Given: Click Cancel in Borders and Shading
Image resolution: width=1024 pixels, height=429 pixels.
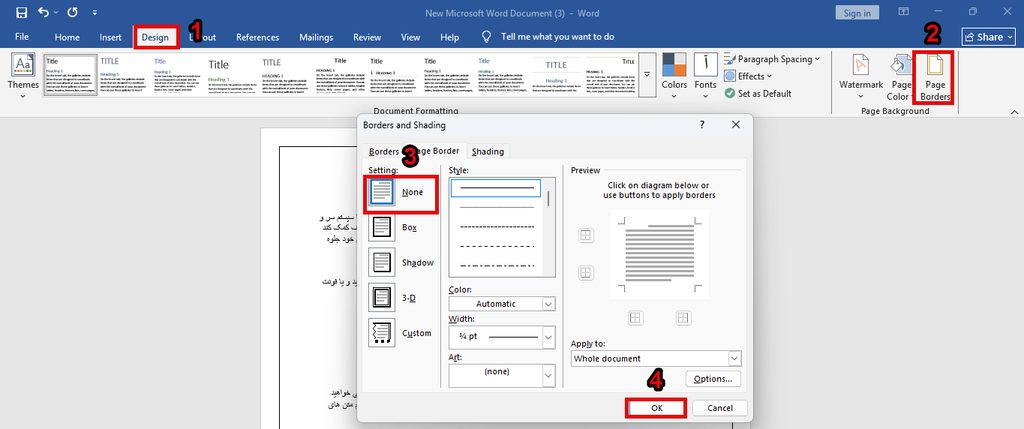Looking at the screenshot, I should point(720,408).
